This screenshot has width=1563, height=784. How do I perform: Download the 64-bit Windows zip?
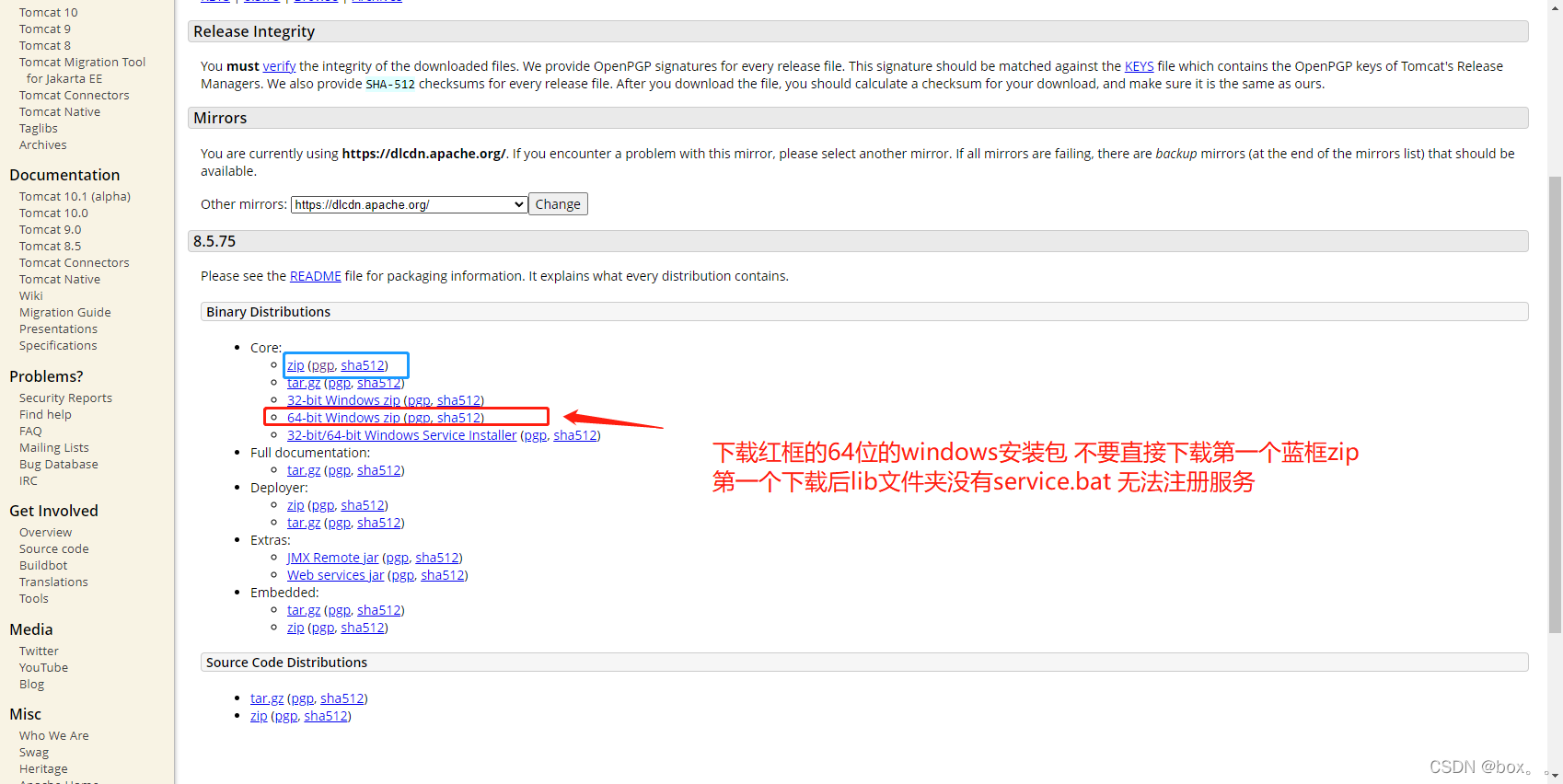[x=343, y=418]
